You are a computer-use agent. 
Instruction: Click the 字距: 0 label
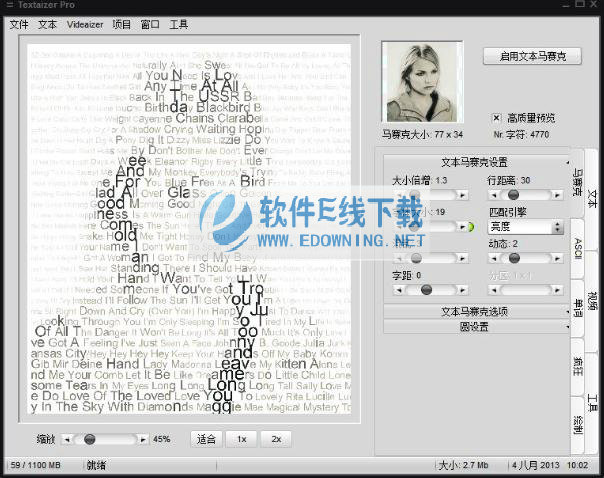(406, 275)
